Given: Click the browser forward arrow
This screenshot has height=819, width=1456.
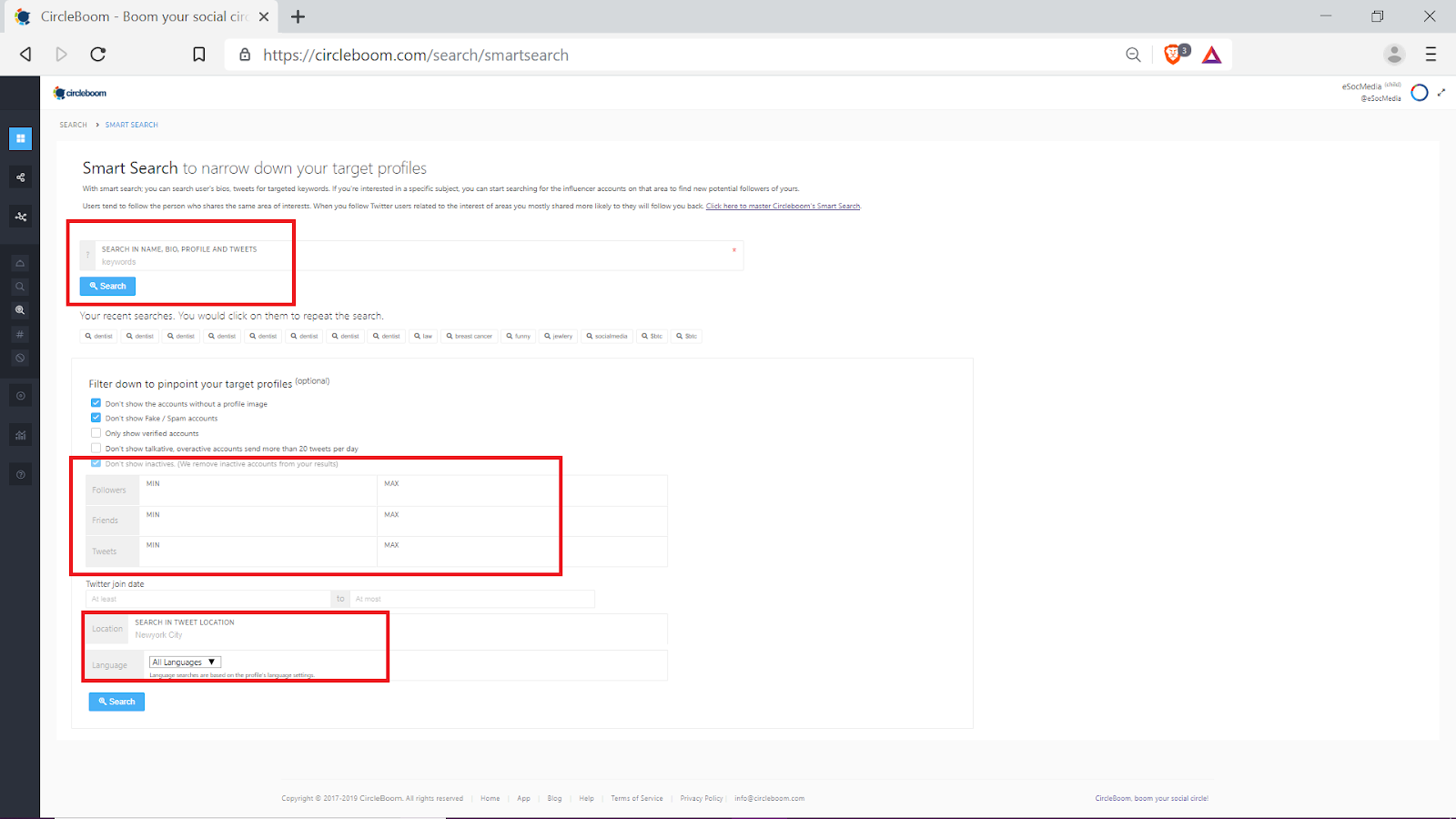Looking at the screenshot, I should coord(61,55).
